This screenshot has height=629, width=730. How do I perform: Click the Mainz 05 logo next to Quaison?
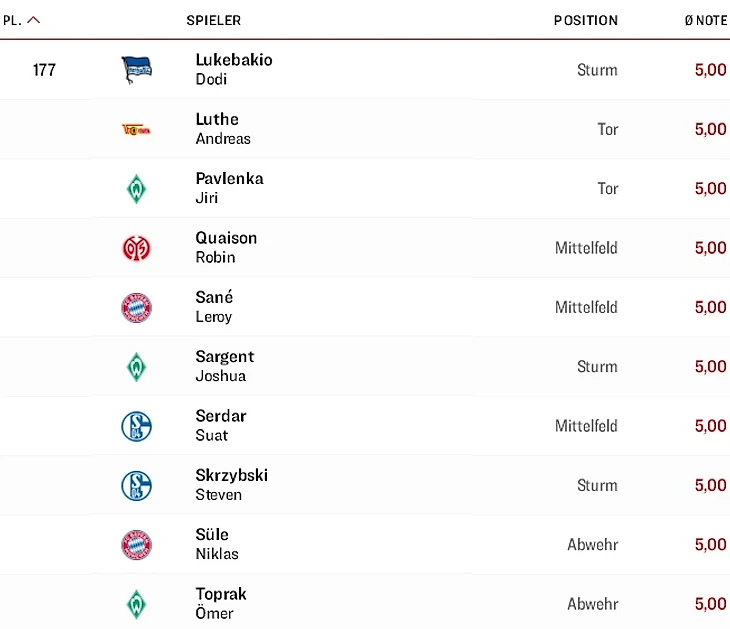pyautogui.click(x=136, y=248)
